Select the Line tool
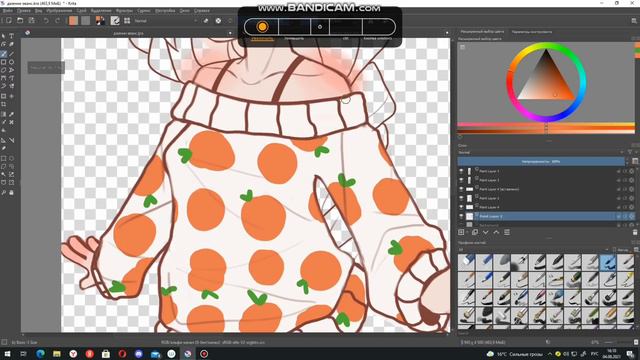The height and width of the screenshot is (360, 640). click(x=11, y=53)
